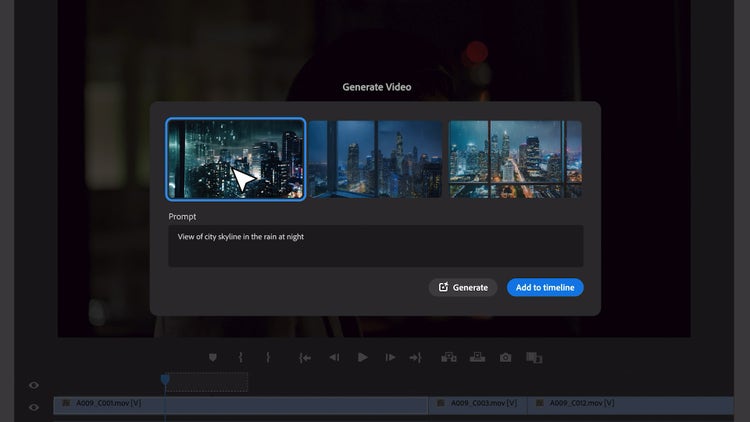Toggle lower video track eye visibility

coord(34,406)
